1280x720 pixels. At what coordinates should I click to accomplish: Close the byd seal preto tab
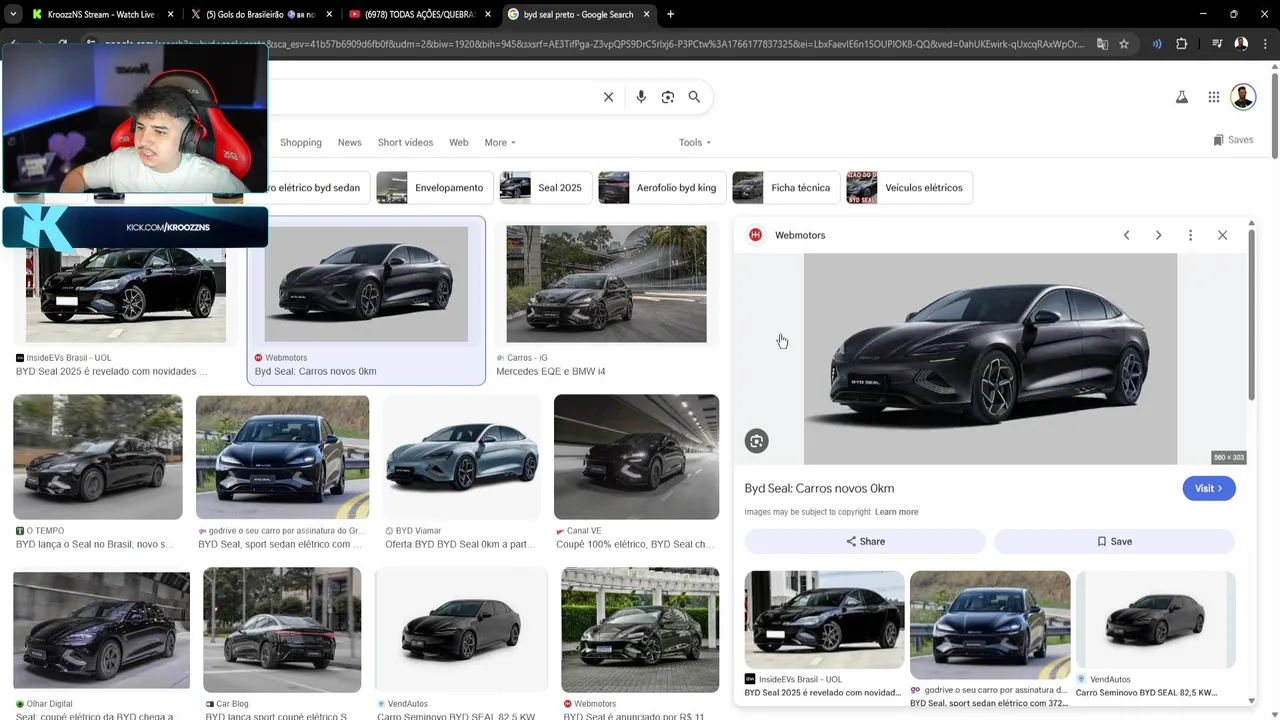pyautogui.click(x=645, y=14)
